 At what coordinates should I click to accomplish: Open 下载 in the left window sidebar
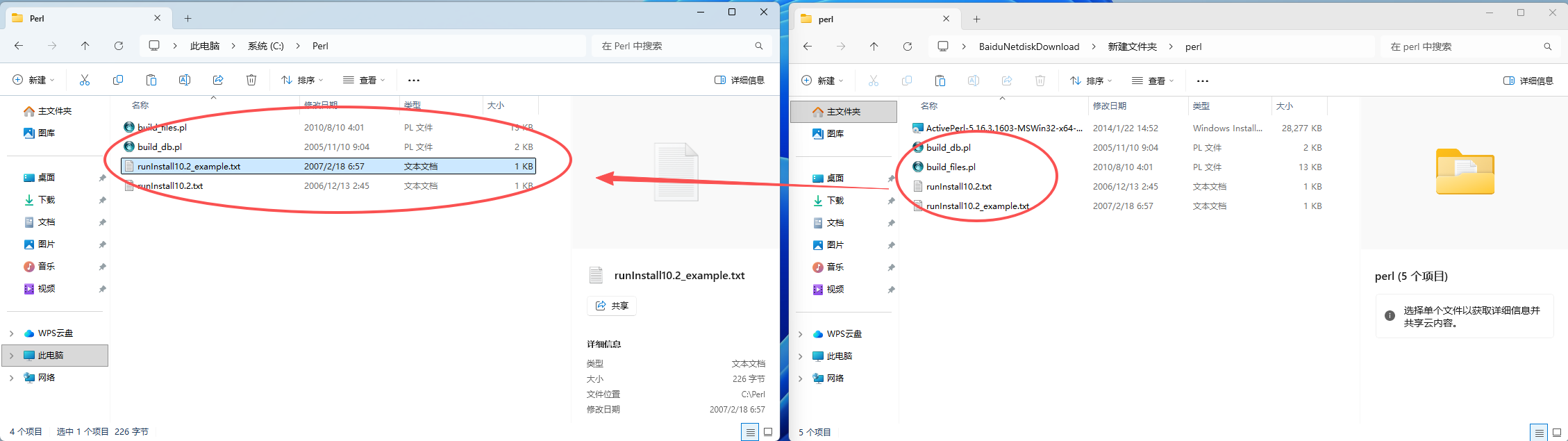click(x=47, y=200)
